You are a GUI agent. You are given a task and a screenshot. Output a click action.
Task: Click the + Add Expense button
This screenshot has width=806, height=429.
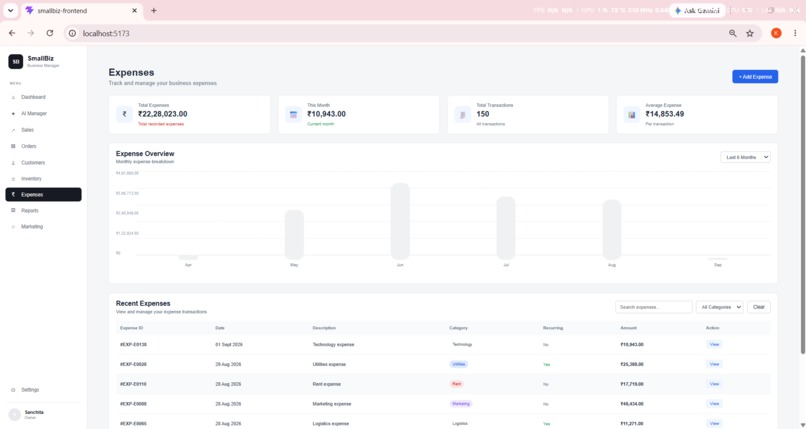755,77
